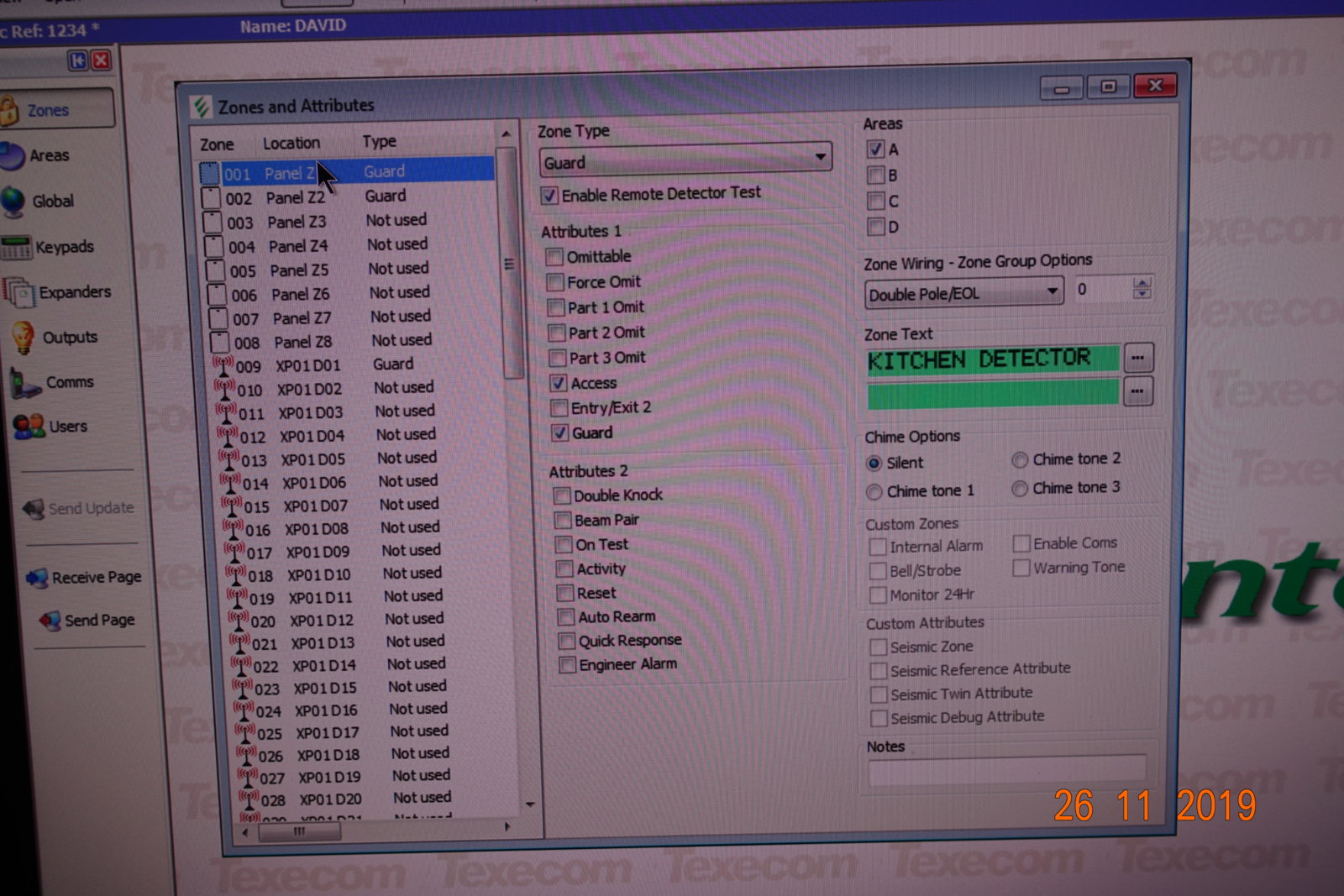Enable the Omittable attribute checkbox
1344x896 pixels.
[554, 257]
